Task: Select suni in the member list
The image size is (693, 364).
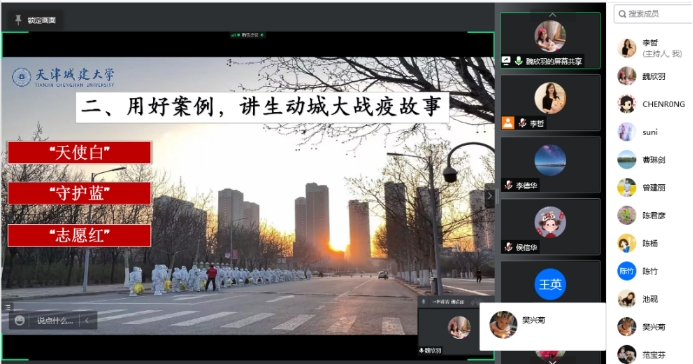Action: coord(649,132)
